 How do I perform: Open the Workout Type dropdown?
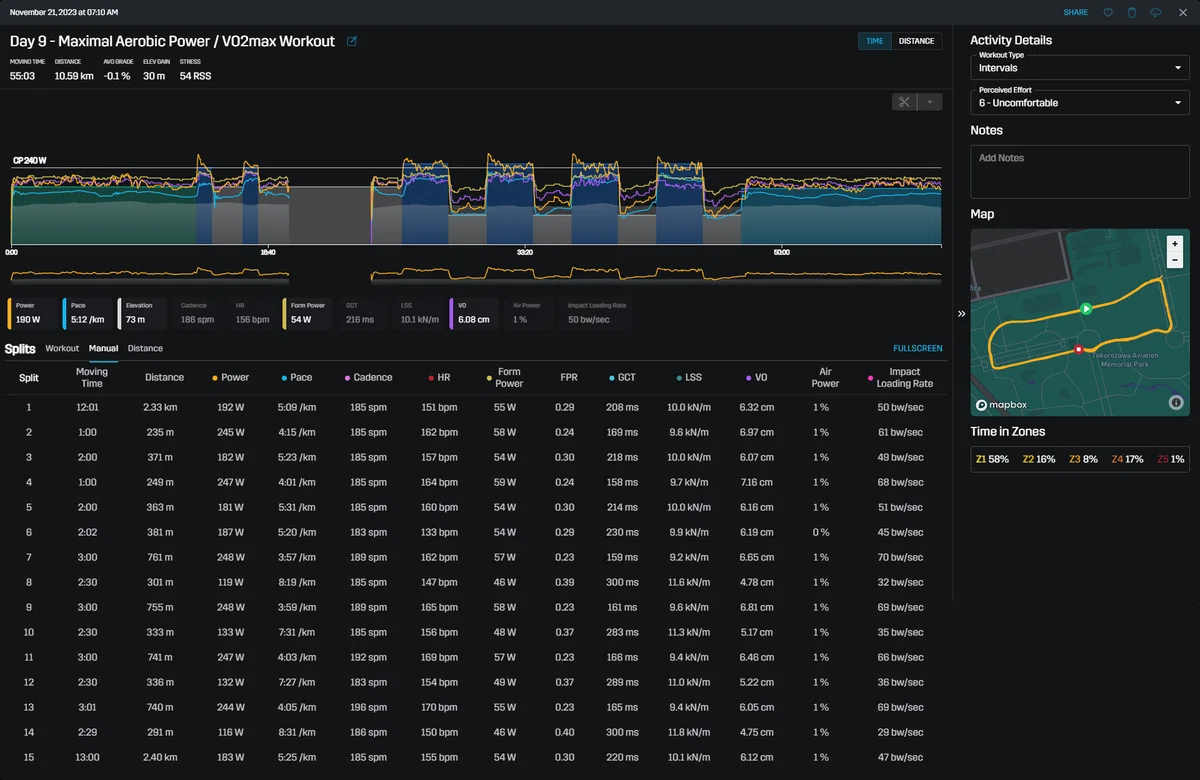pos(1080,67)
